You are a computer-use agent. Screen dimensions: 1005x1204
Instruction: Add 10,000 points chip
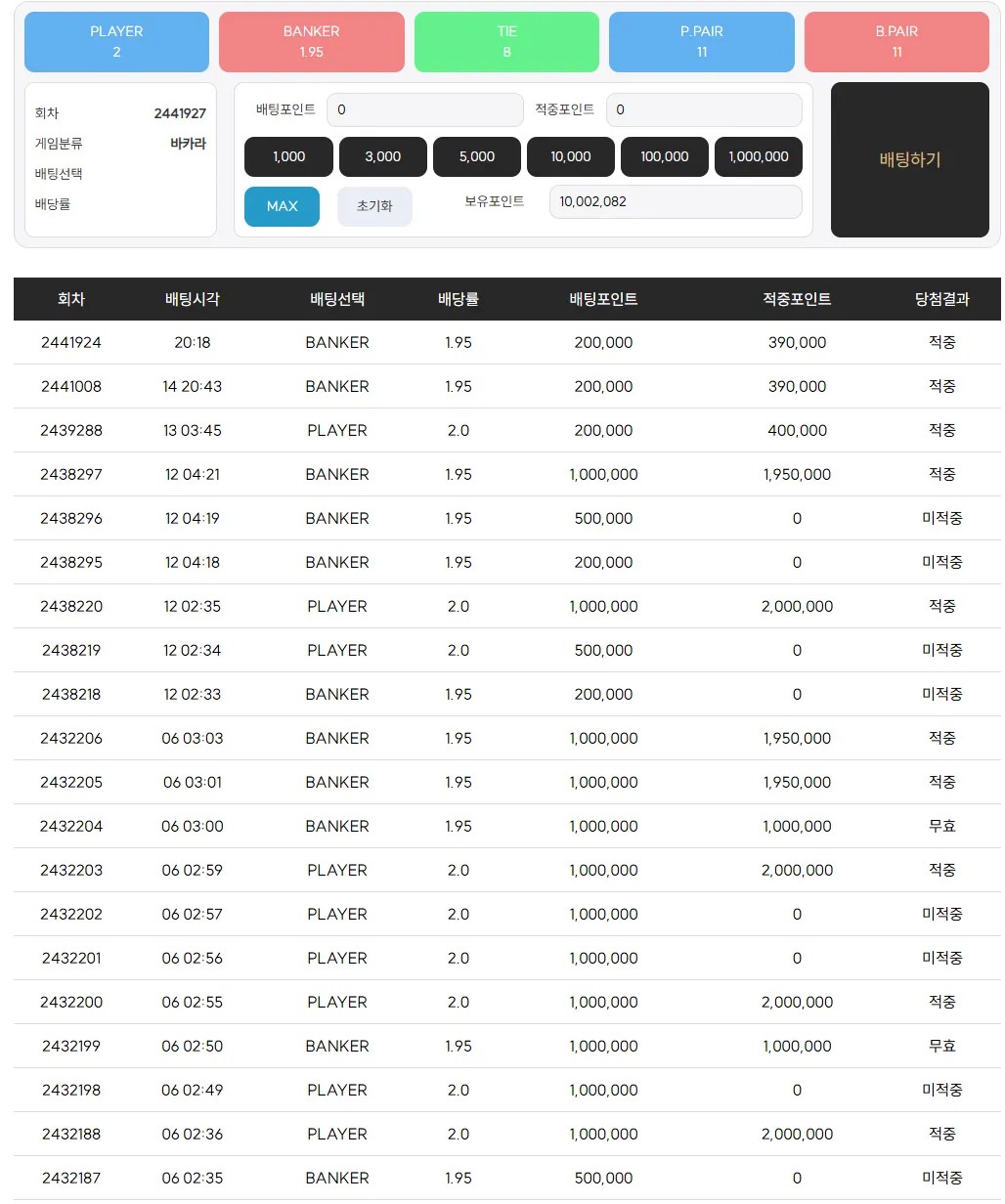(x=571, y=156)
